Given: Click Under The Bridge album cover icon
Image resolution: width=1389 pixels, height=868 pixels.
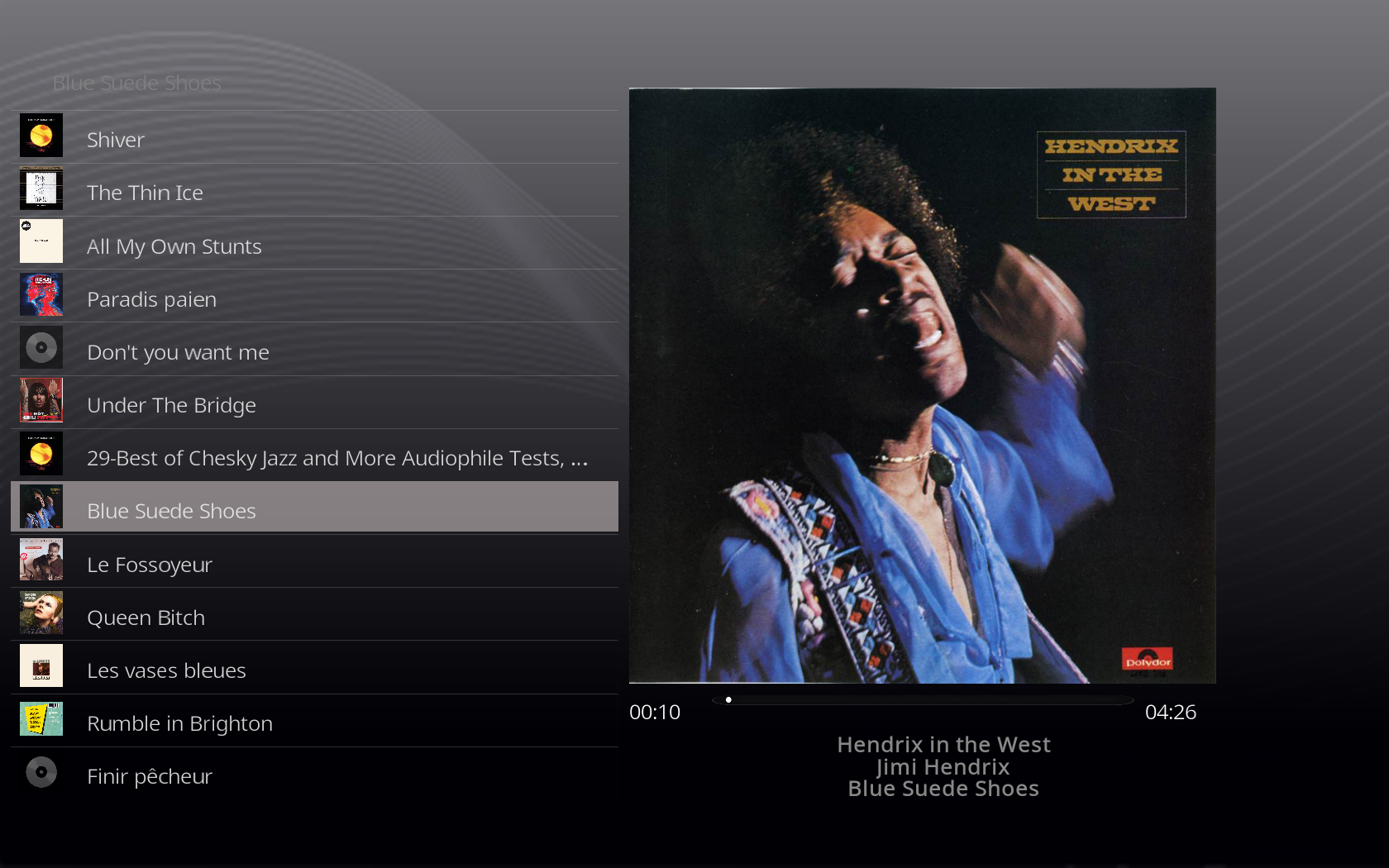Looking at the screenshot, I should (x=41, y=400).
